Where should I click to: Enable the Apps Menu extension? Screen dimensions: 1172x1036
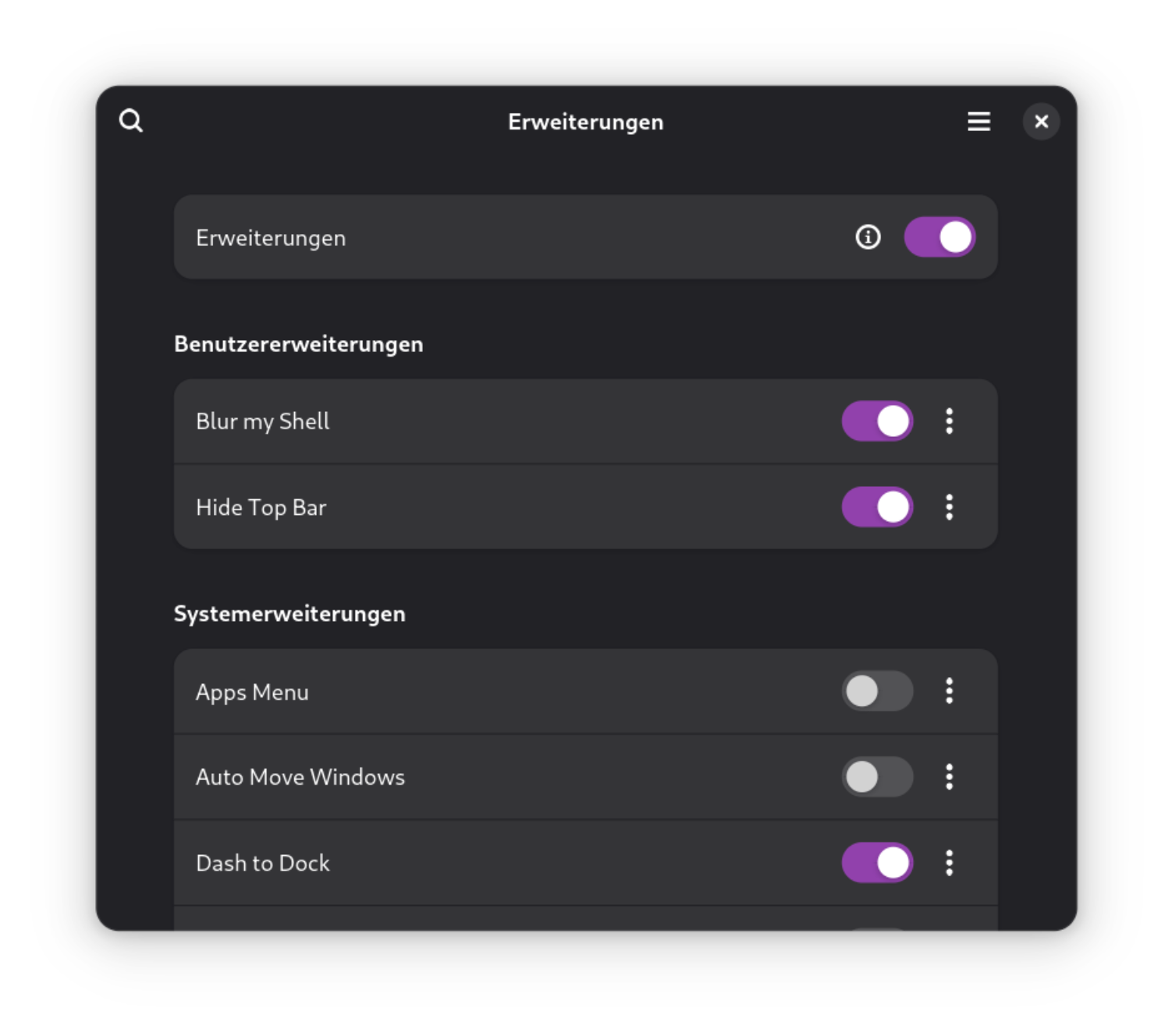[x=877, y=691]
